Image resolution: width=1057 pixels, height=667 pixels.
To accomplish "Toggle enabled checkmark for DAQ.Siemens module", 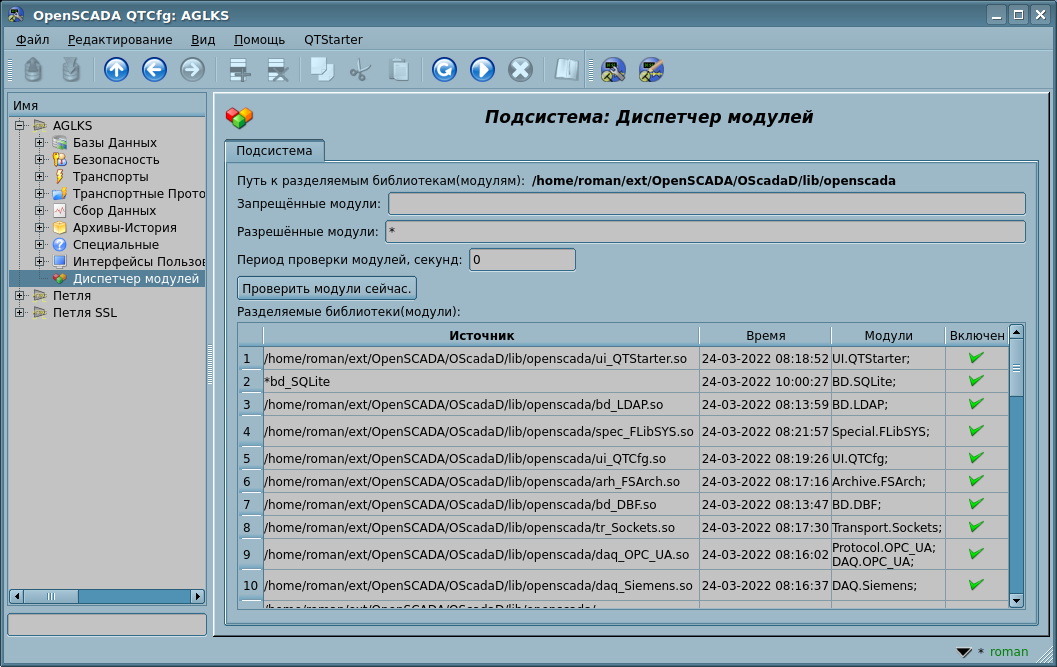I will [976, 585].
